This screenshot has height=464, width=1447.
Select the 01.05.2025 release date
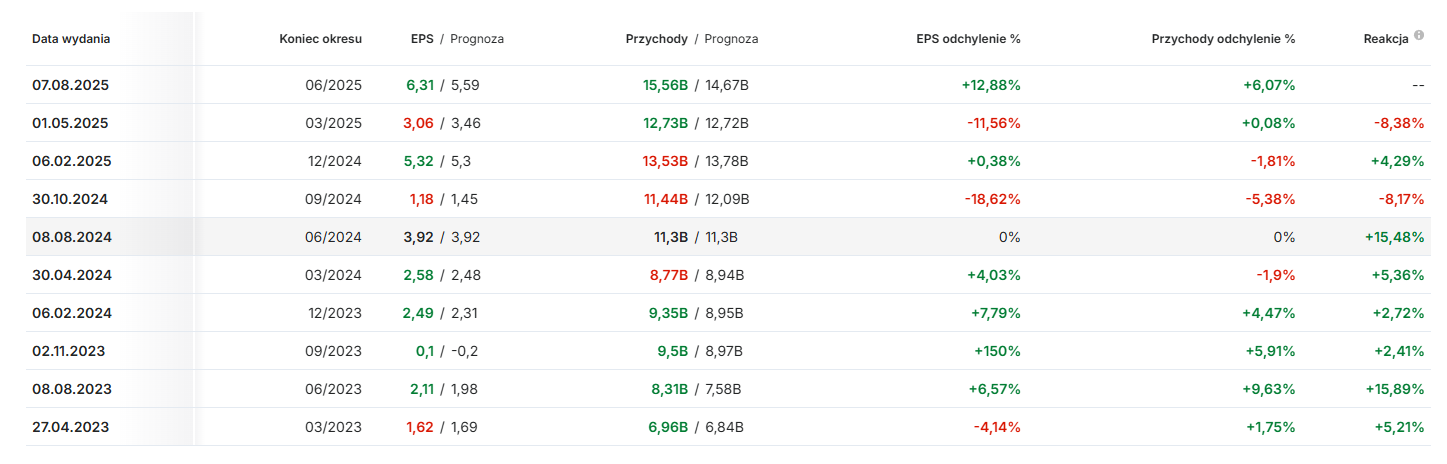(70, 123)
